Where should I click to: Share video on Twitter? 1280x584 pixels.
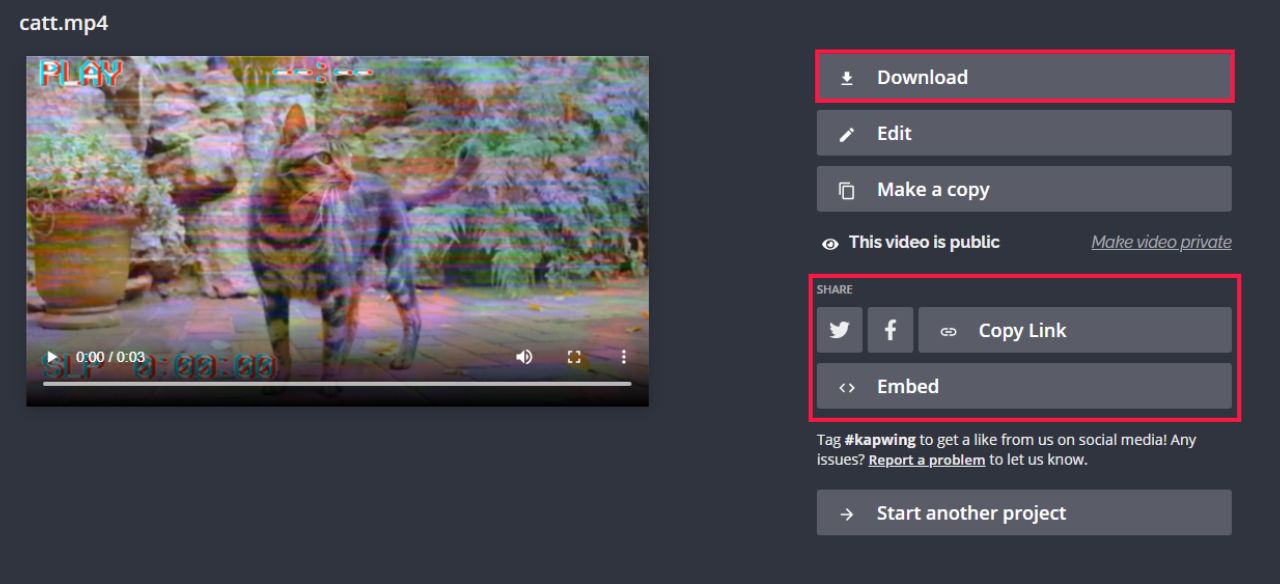tap(839, 330)
